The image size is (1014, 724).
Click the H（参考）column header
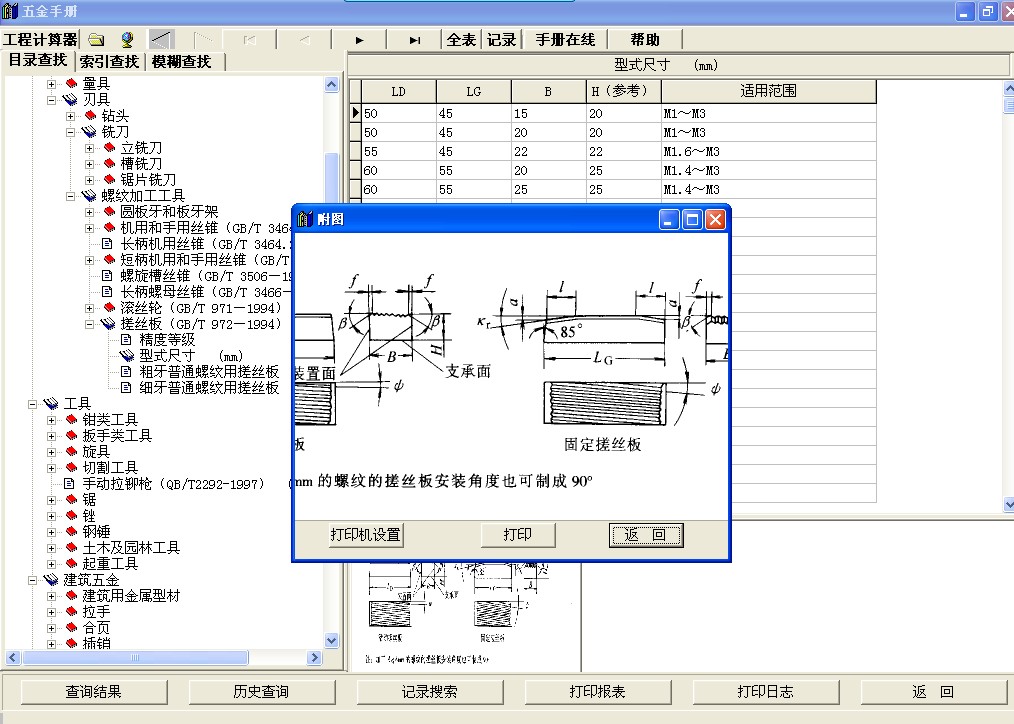pos(624,91)
